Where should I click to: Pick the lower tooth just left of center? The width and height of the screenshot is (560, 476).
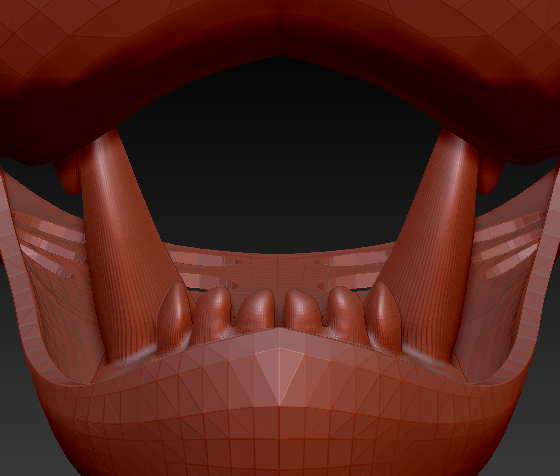tap(256, 309)
